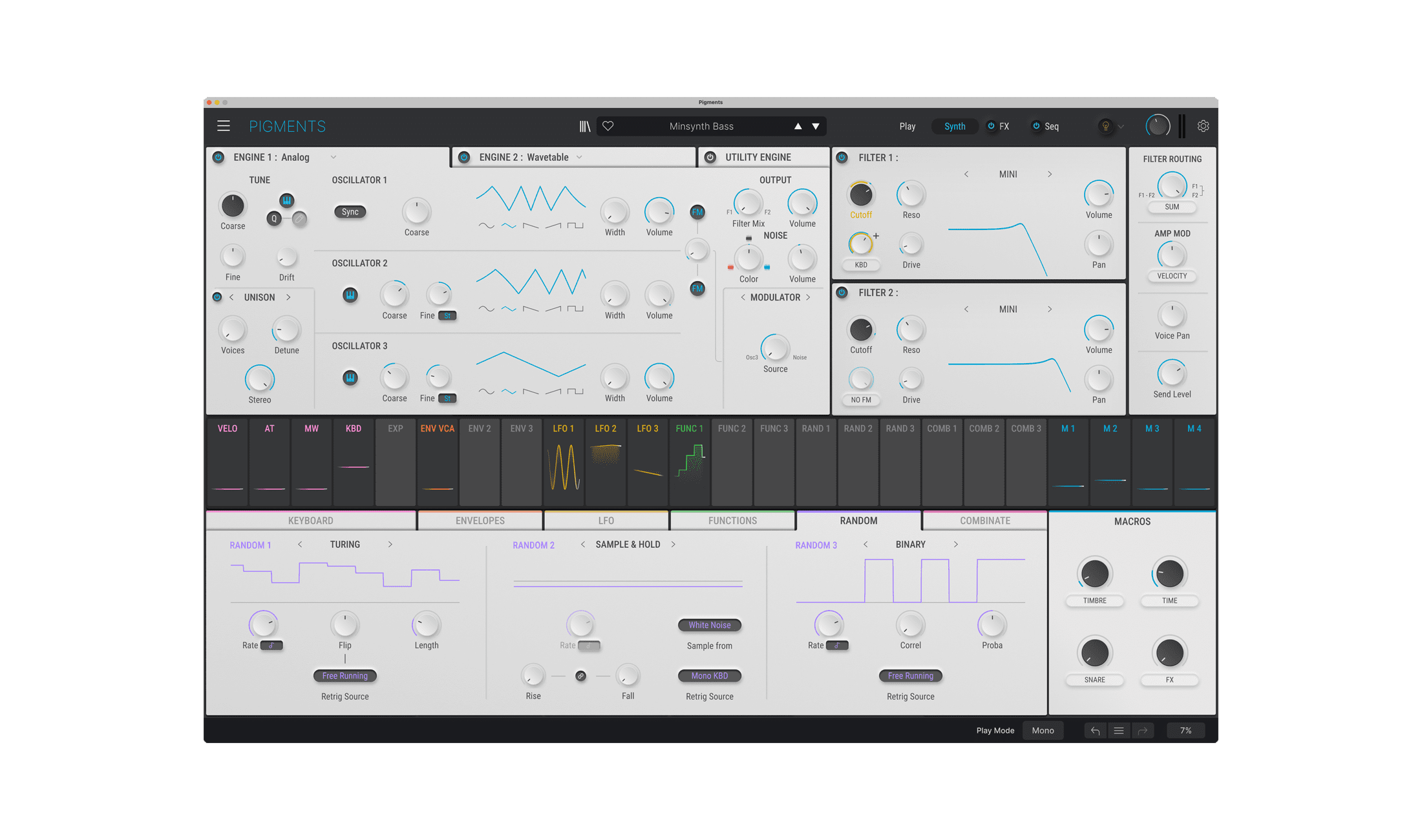The image size is (1422, 840).
Task: Click the next-filter-type chevron beside MINI
Action: point(1050,174)
